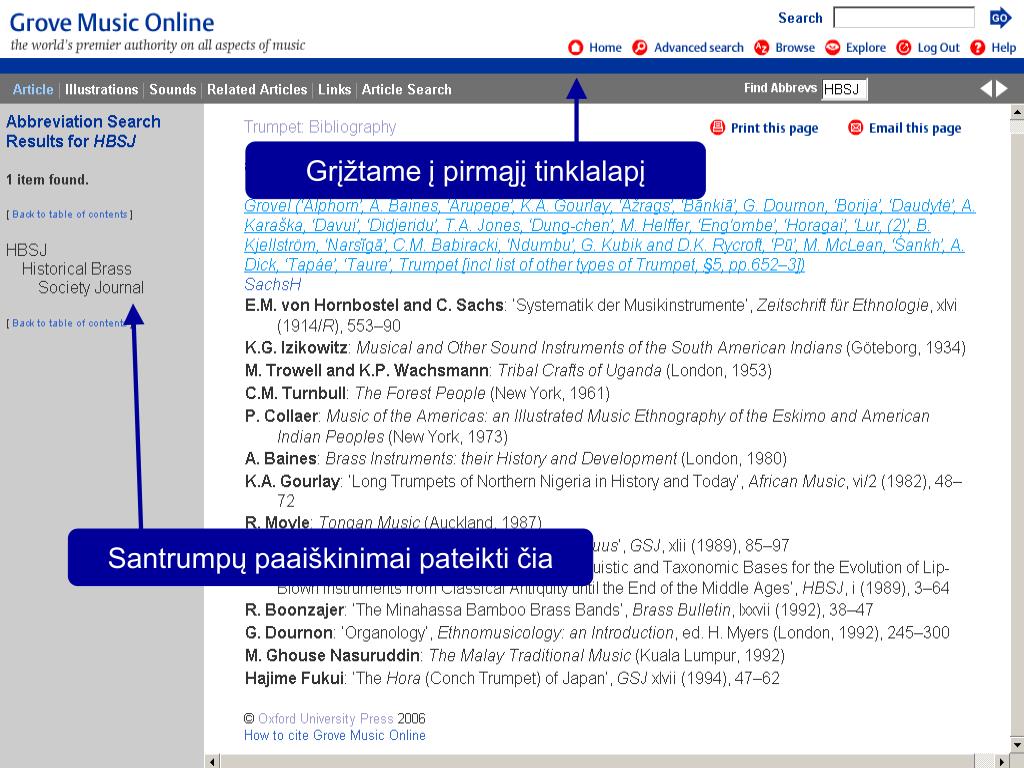
Task: Click the '1 item found.' text
Action: (x=47, y=180)
